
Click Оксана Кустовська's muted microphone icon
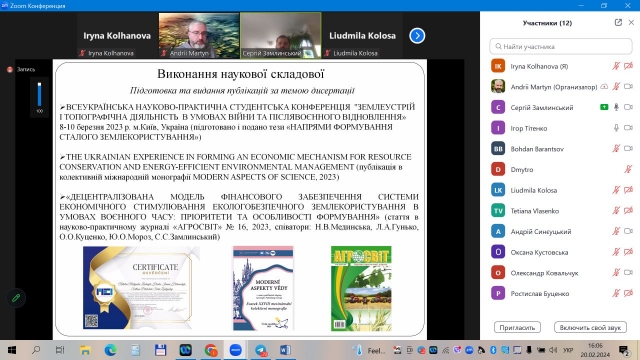coord(616,252)
